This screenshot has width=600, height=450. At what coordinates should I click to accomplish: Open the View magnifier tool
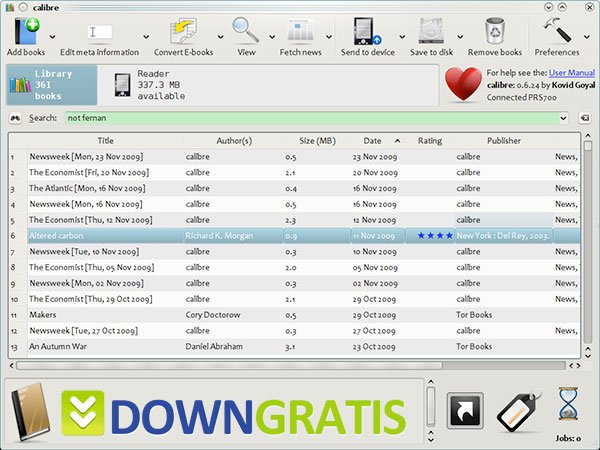(245, 30)
